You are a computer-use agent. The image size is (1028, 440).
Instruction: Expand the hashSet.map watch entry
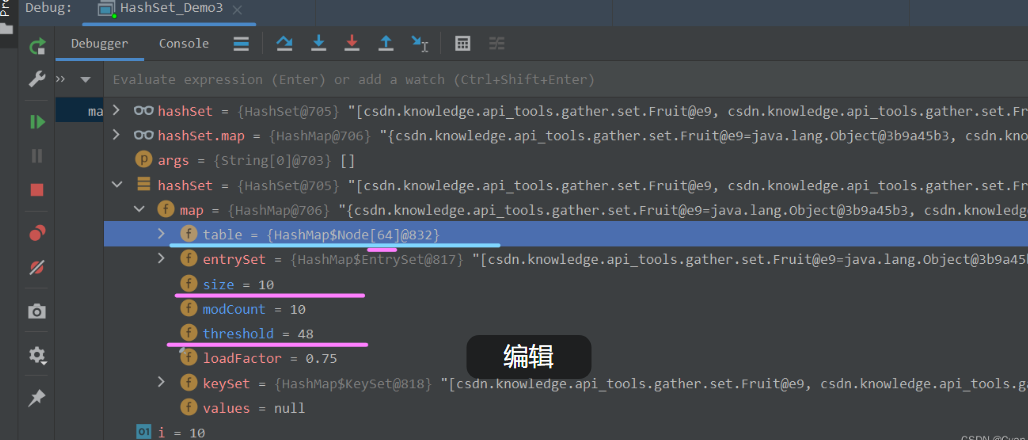pyautogui.click(x=116, y=135)
